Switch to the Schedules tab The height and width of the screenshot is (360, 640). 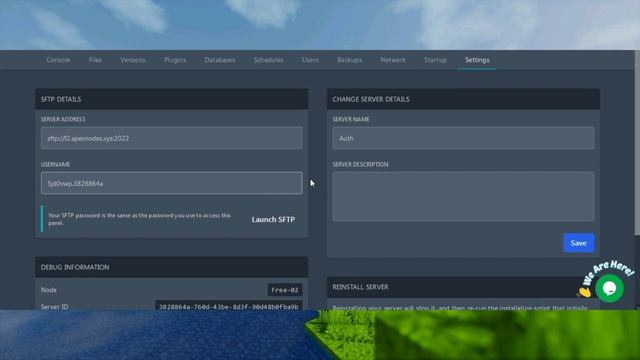point(268,60)
